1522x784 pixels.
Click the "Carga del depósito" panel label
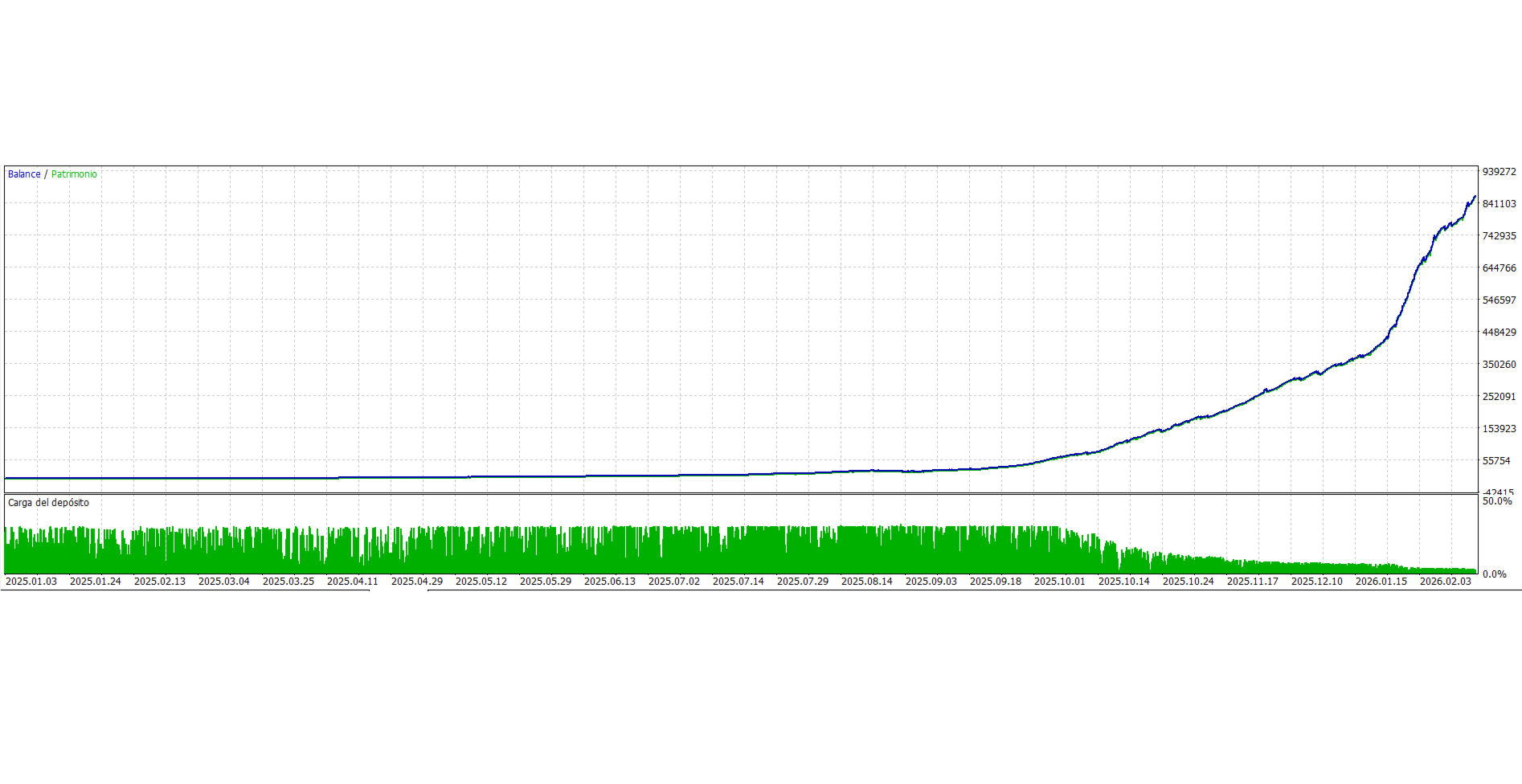(x=48, y=503)
